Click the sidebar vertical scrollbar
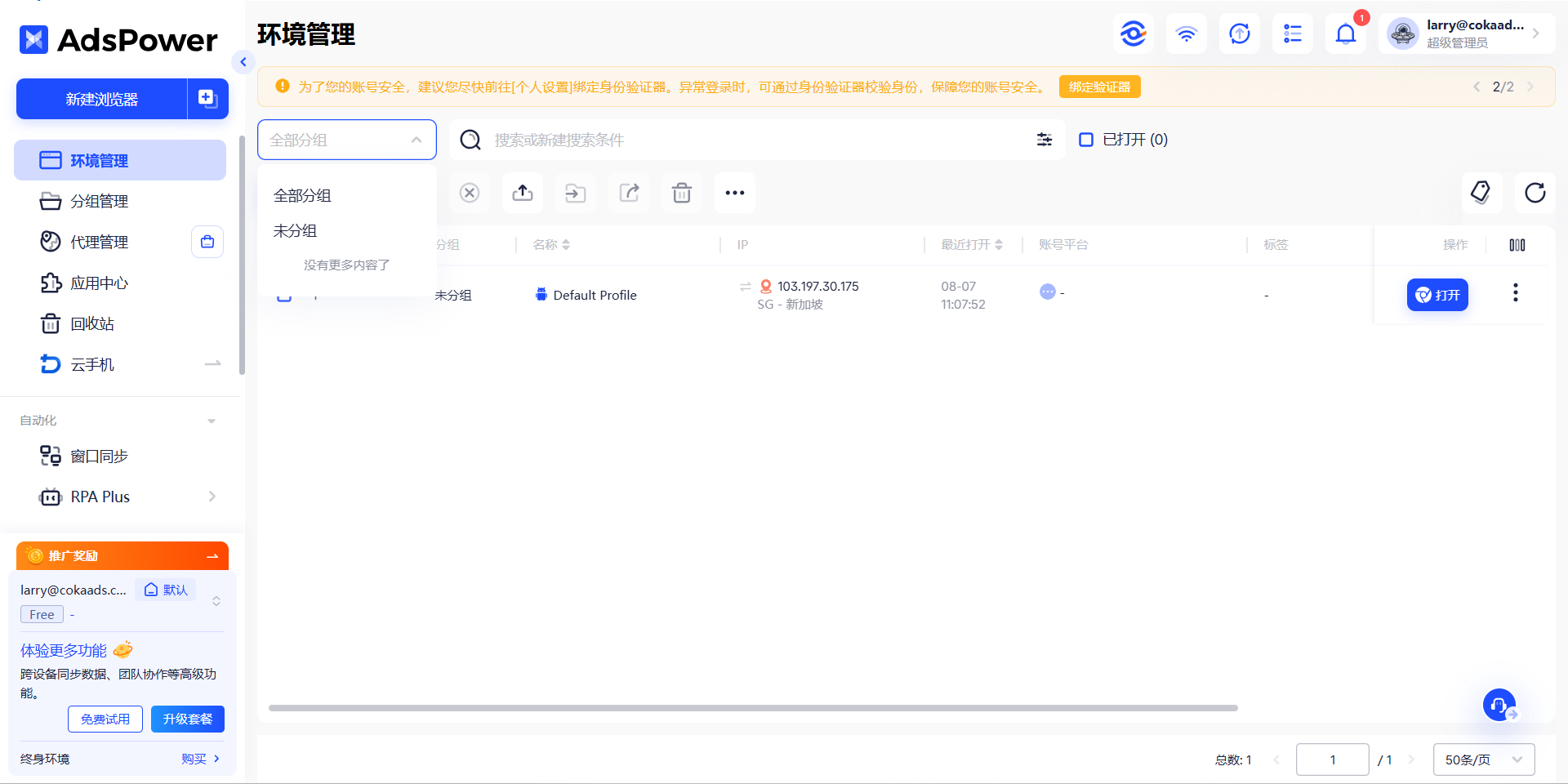1568x784 pixels. 242,255
